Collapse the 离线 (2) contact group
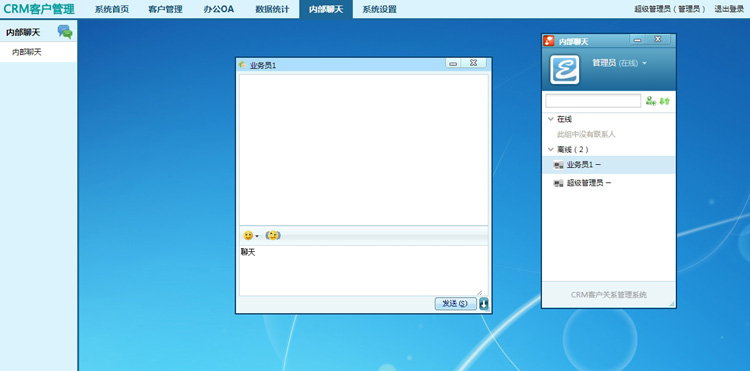 click(550, 150)
